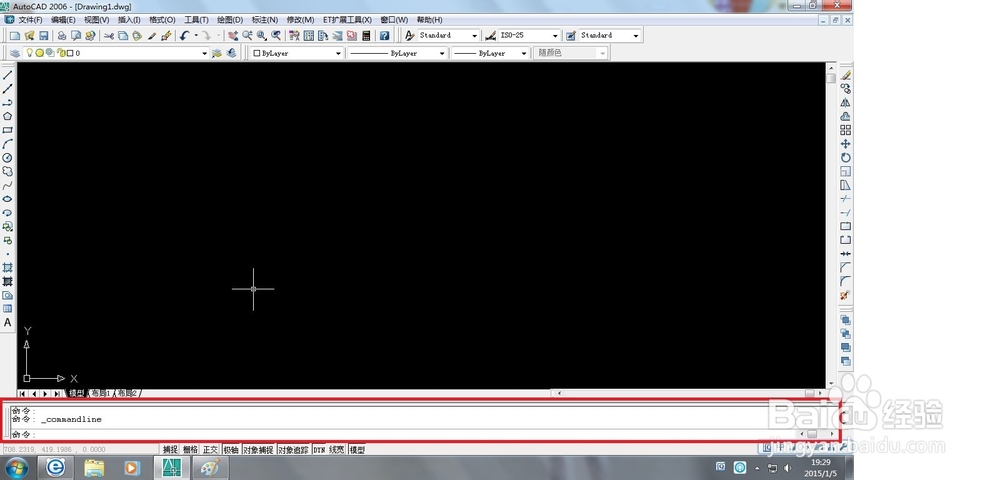Switch to the 布局1 layout tab

point(101,393)
